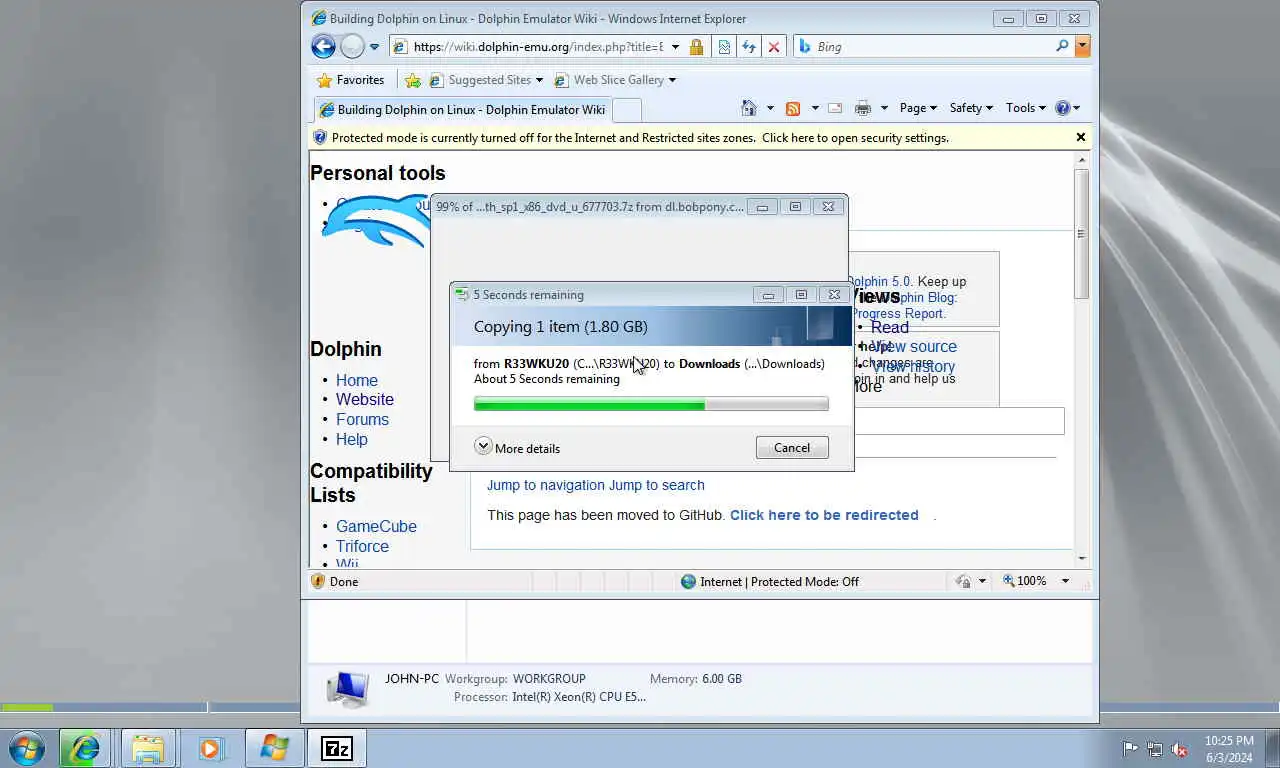
Task: Click the IE Forward navigation arrow
Action: [352, 46]
